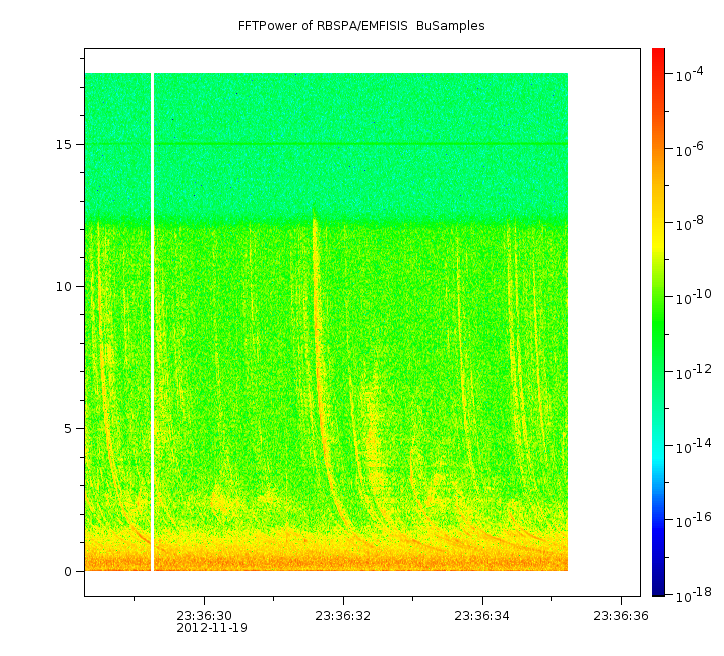Click the red top of the colorbar
Image resolution: width=724 pixels, height=656 pixels.
tap(658, 55)
